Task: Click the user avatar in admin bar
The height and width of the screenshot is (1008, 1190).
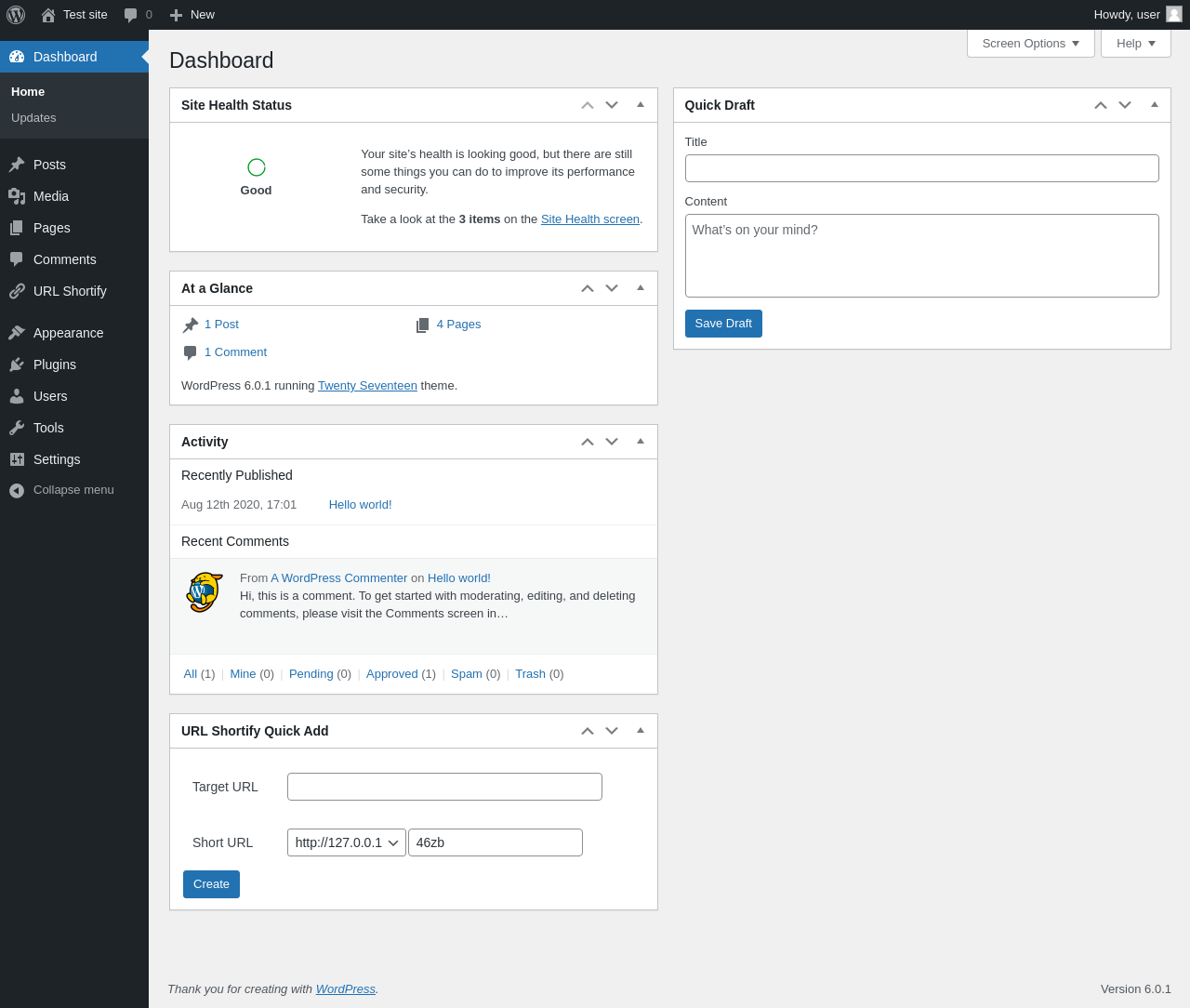Action: click(x=1174, y=15)
